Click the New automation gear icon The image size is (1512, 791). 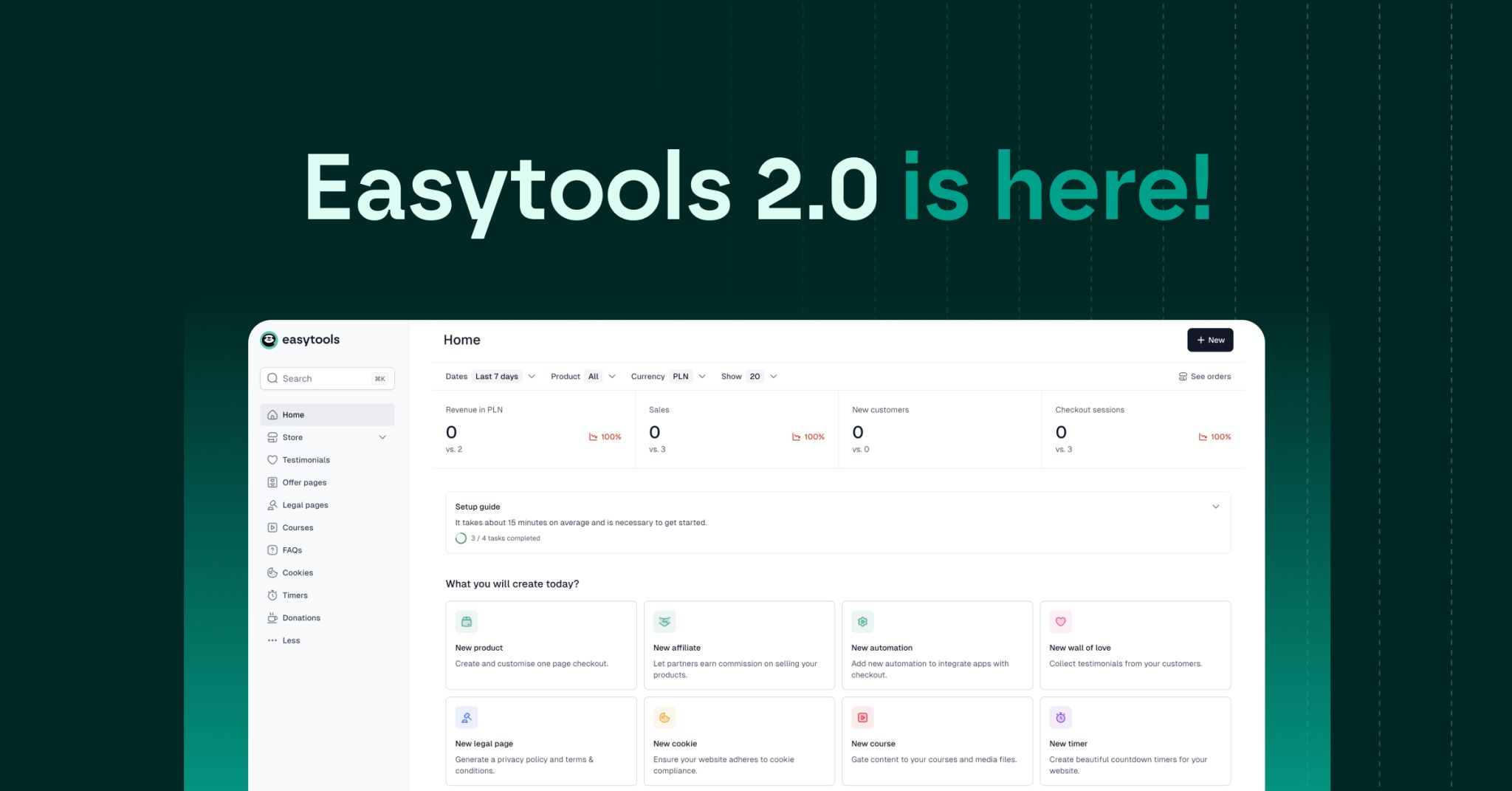point(862,621)
